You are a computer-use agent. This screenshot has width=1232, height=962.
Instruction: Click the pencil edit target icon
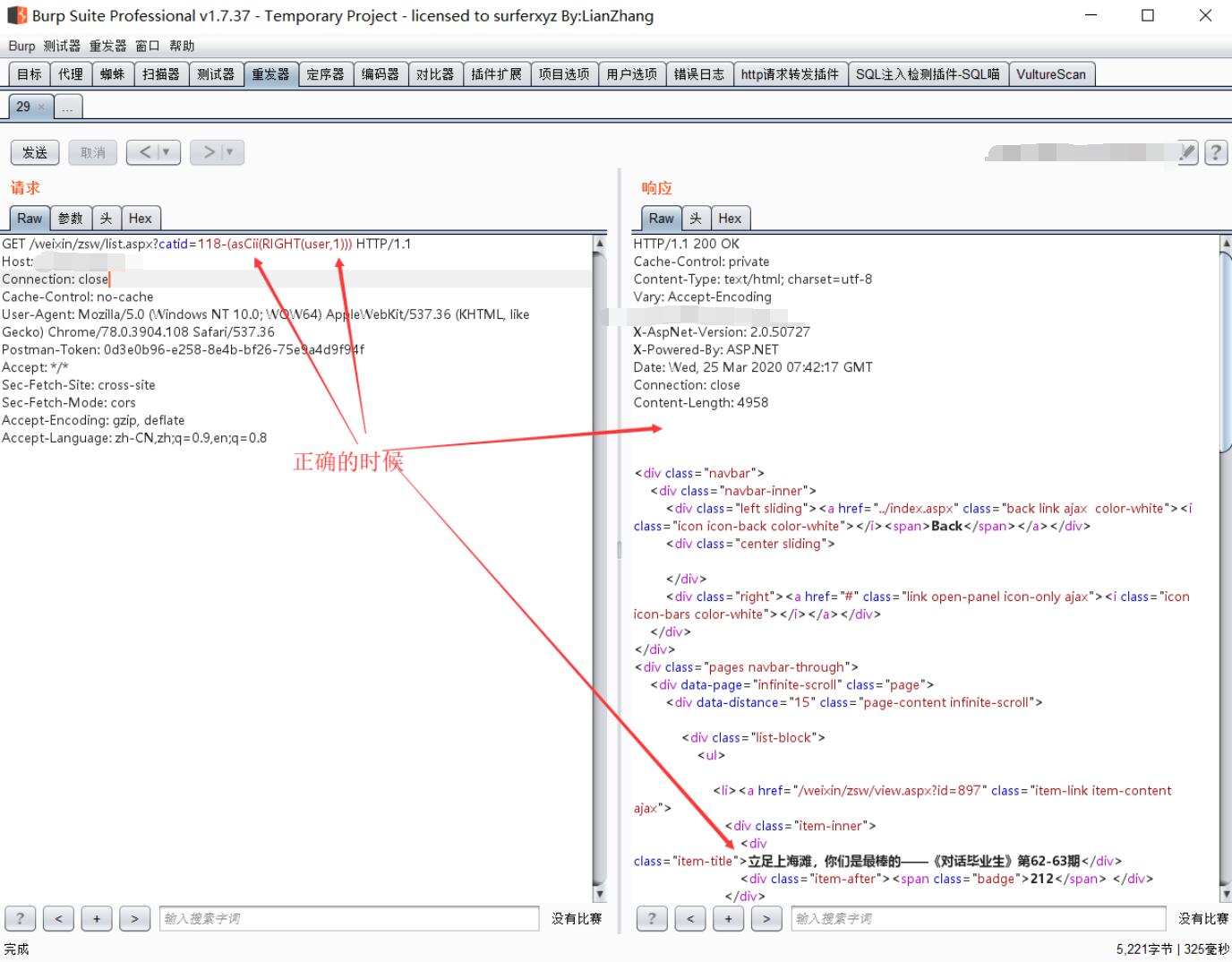pos(1187,152)
